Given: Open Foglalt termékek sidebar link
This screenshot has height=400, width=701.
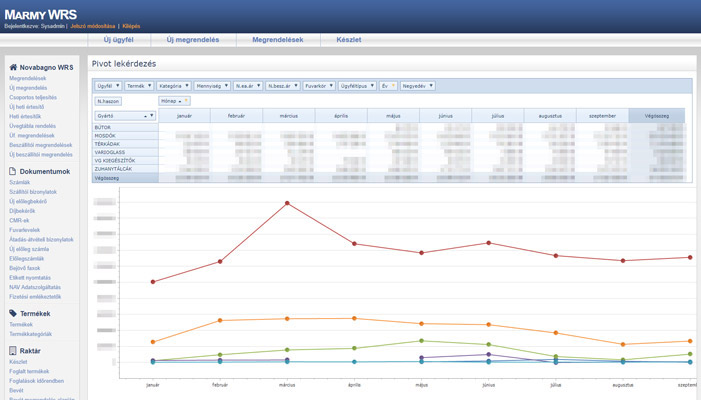Looking at the screenshot, I should [29, 371].
